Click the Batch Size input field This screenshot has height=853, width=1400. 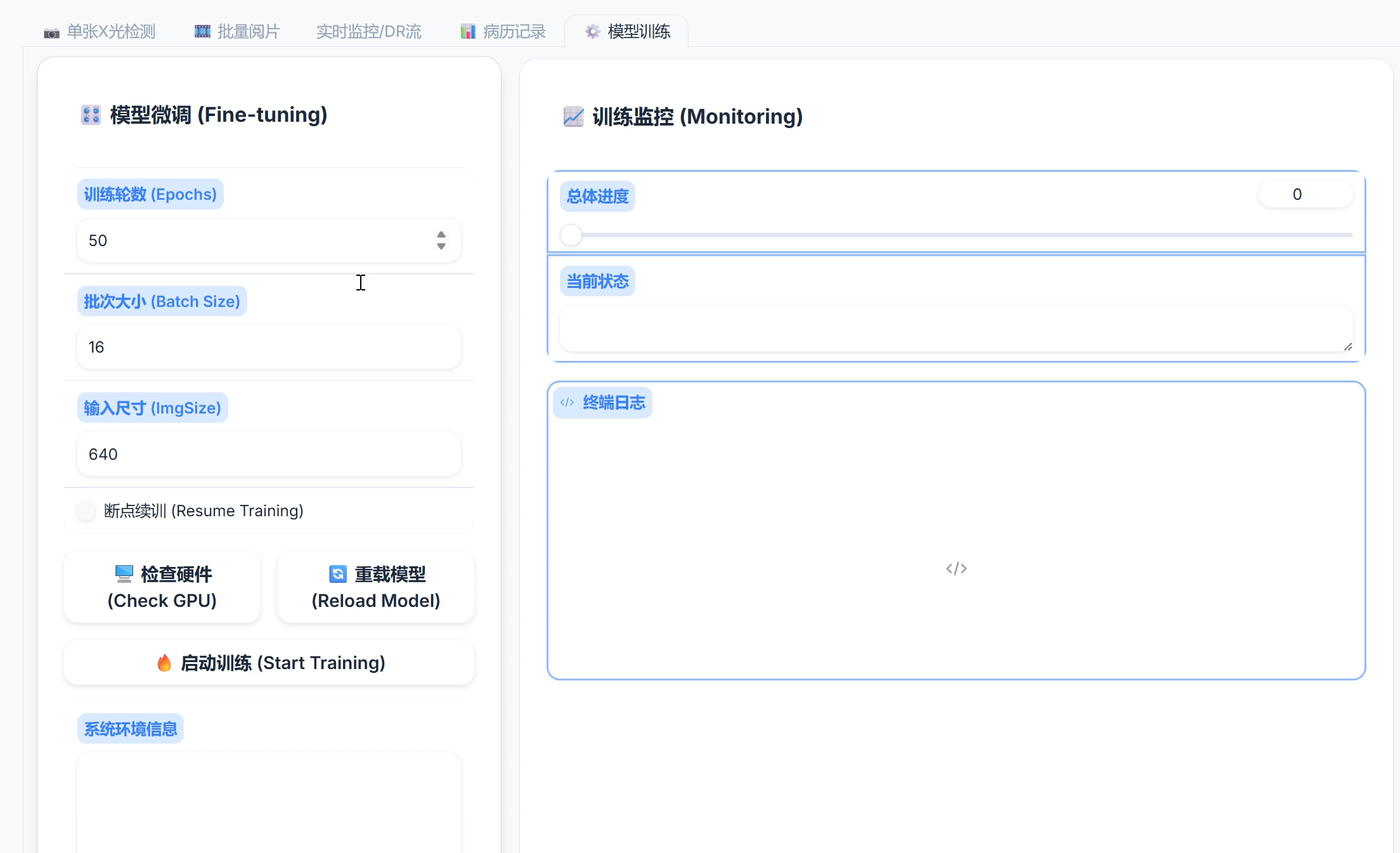tap(269, 347)
